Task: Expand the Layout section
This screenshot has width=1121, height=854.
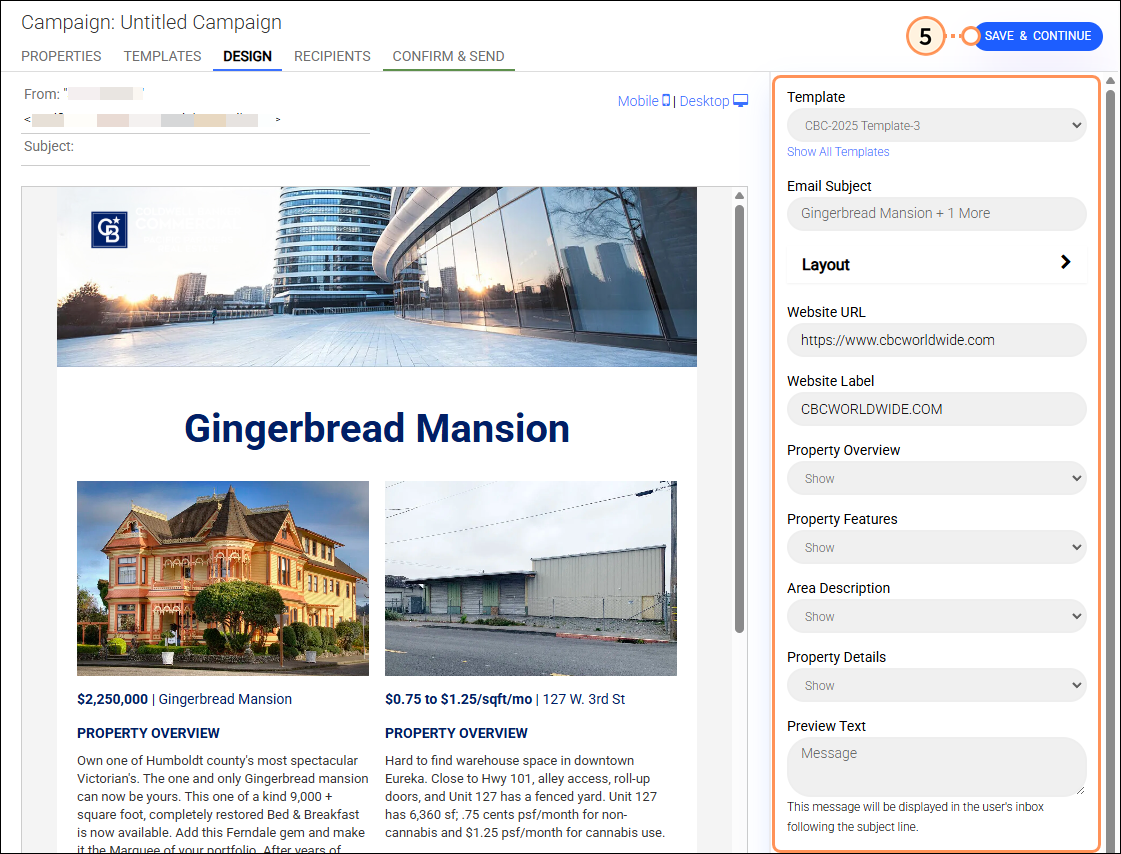Action: 936,264
